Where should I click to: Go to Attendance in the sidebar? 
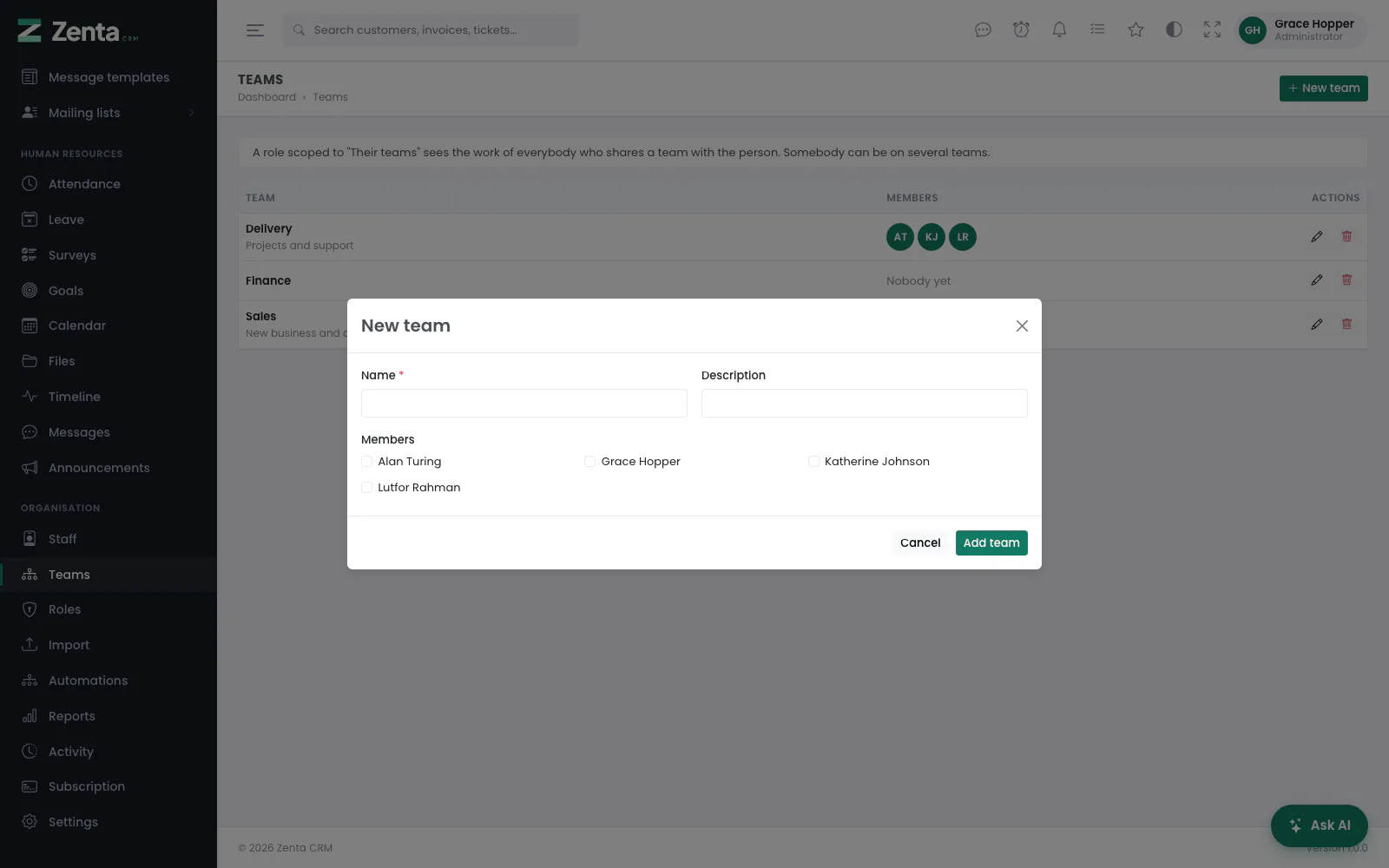pyautogui.click(x=109, y=184)
